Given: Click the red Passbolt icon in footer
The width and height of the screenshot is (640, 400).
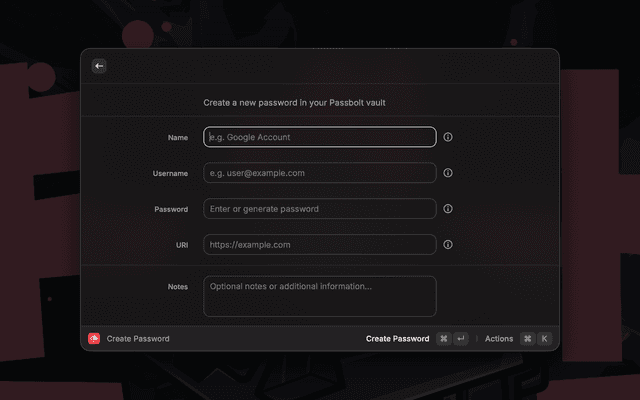Looking at the screenshot, I should (94, 339).
